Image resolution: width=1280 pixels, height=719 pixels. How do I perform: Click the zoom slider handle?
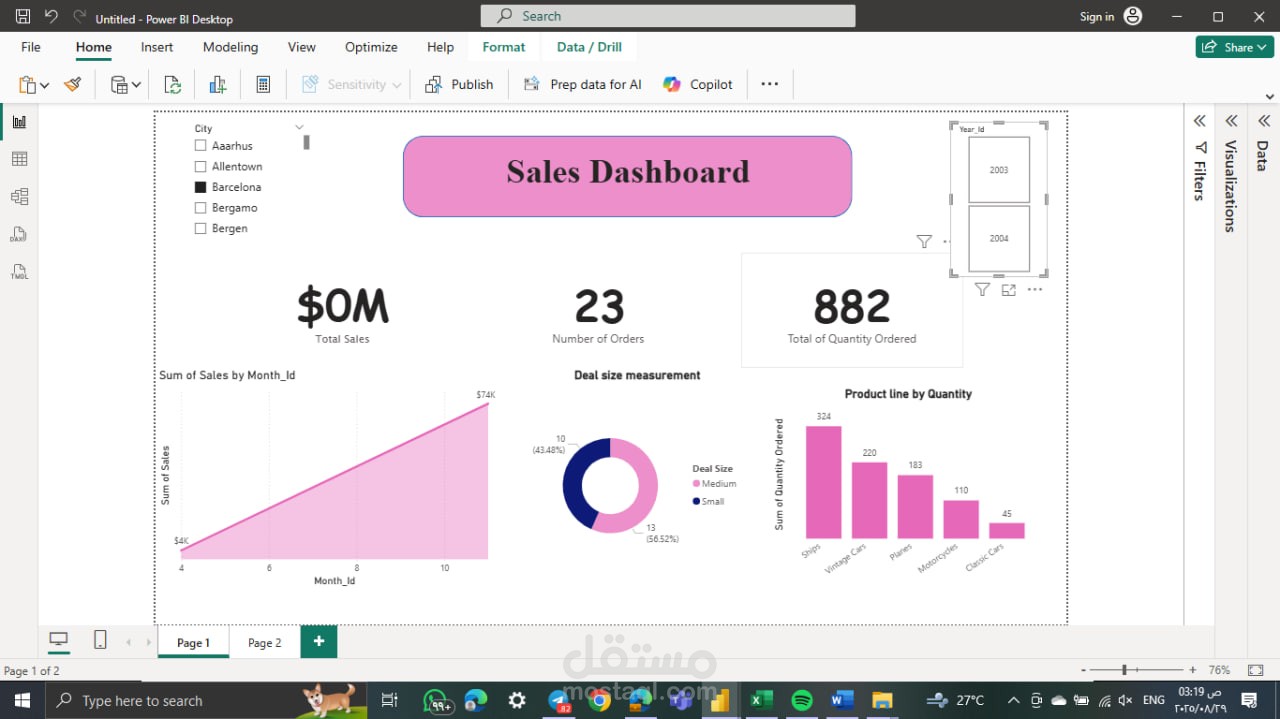point(1125,670)
